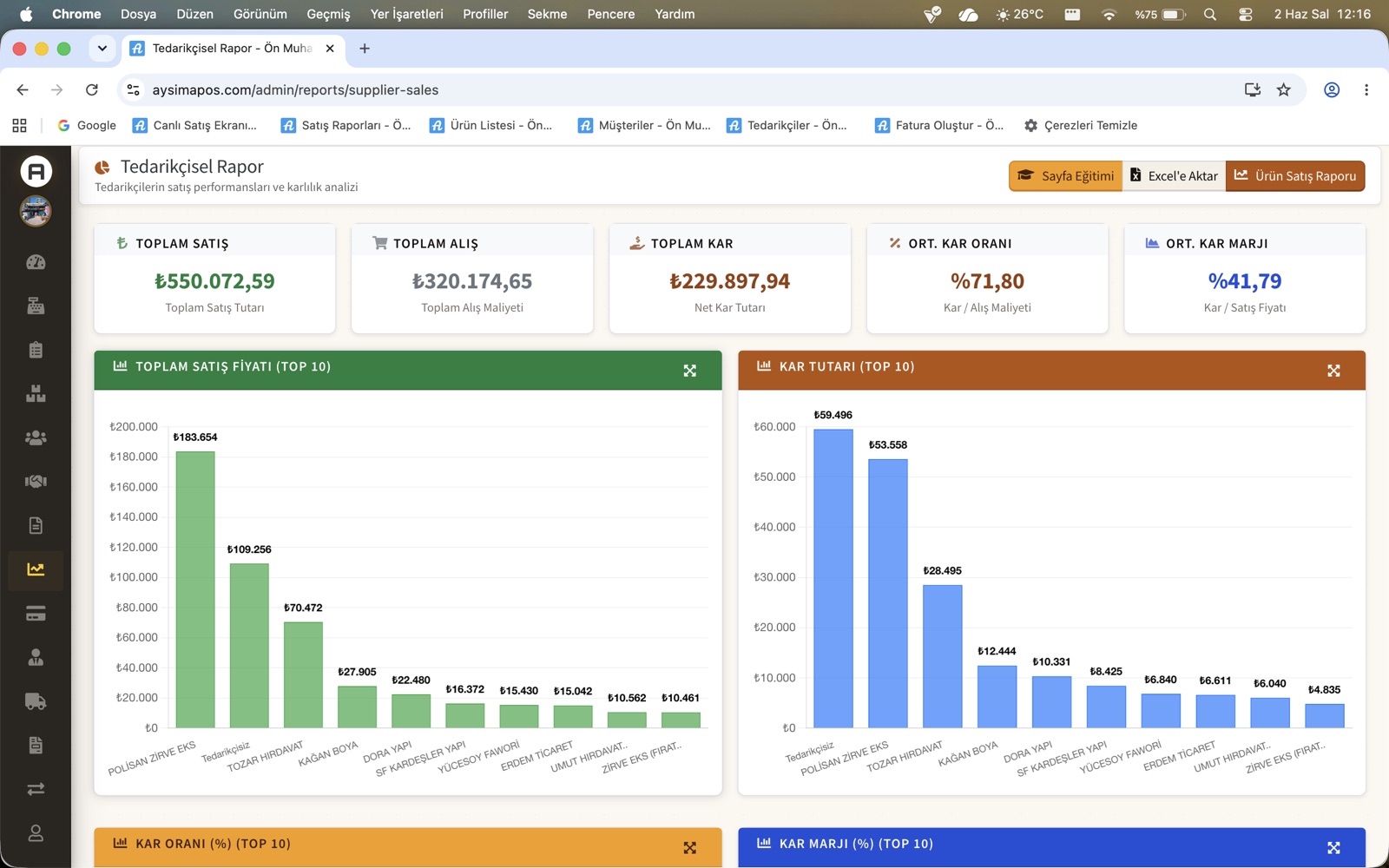
Task: Expand the Kar Marjı chart panel
Action: coord(1334,847)
